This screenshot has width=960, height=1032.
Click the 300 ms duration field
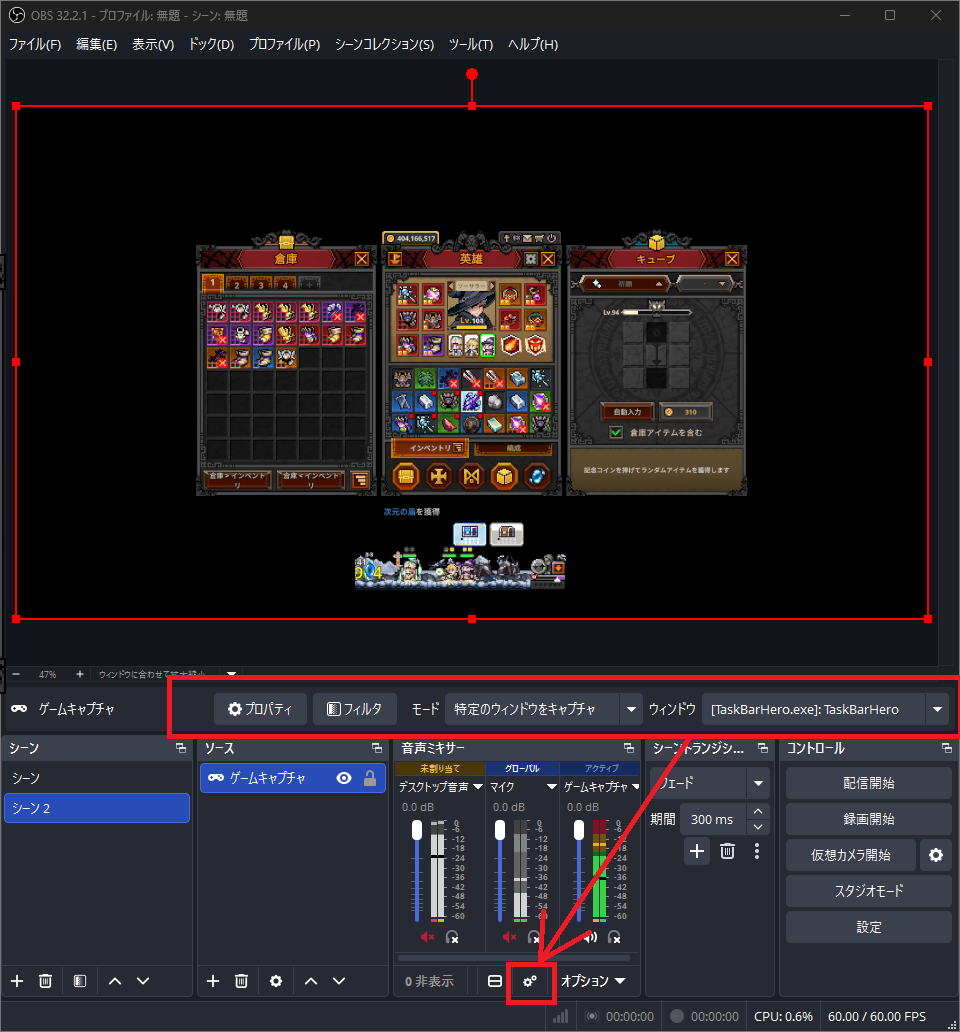tap(713, 819)
